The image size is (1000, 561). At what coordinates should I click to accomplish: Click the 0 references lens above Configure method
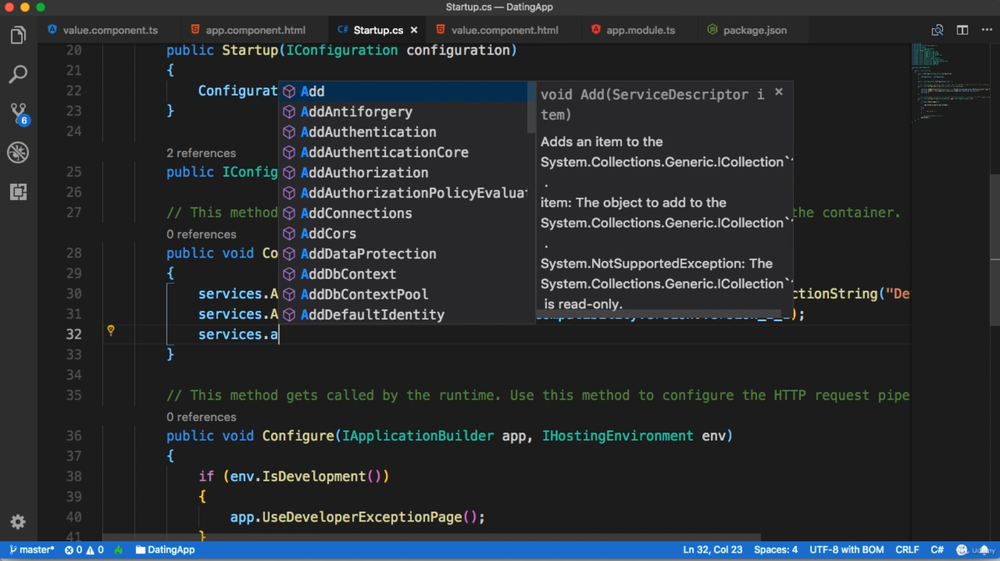point(201,417)
